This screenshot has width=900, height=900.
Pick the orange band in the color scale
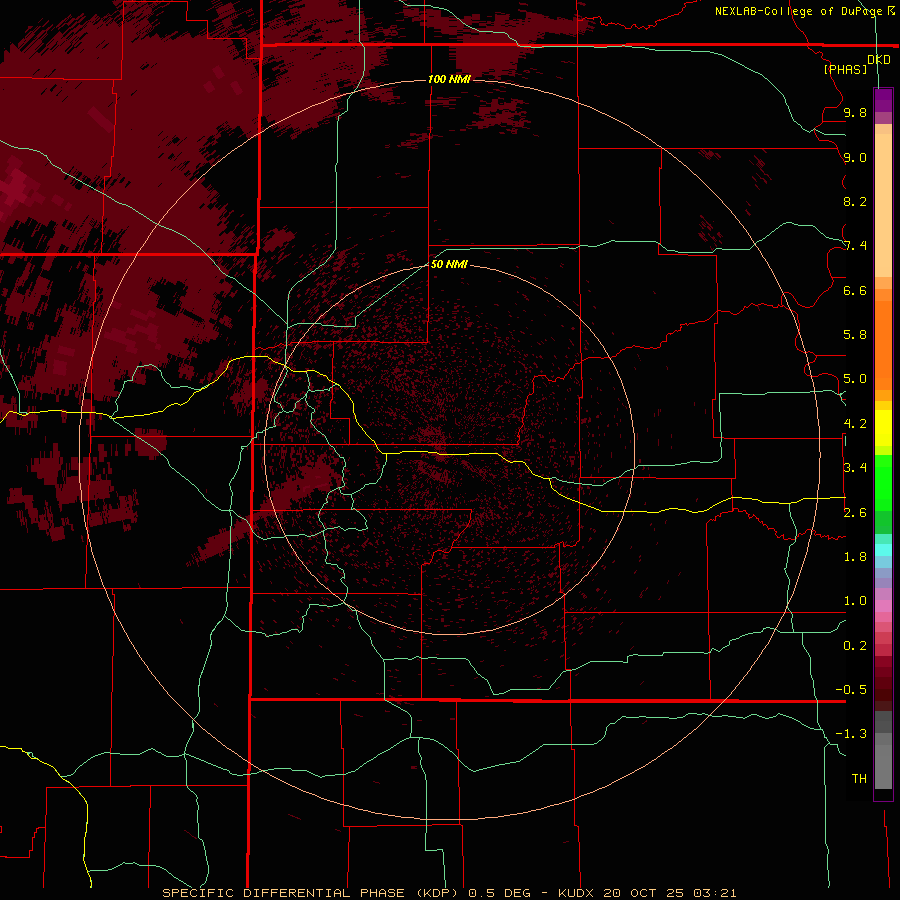[x=883, y=345]
